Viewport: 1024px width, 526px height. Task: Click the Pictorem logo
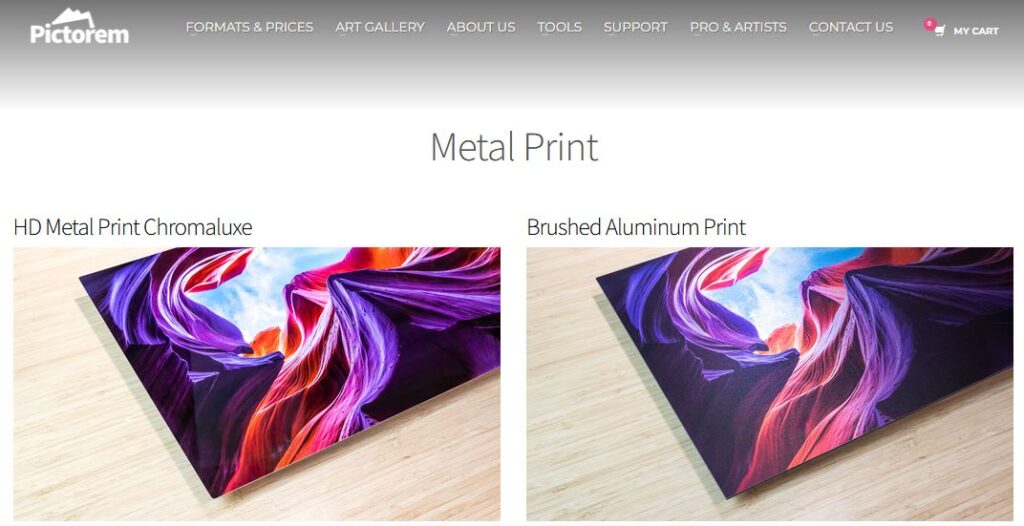click(79, 27)
